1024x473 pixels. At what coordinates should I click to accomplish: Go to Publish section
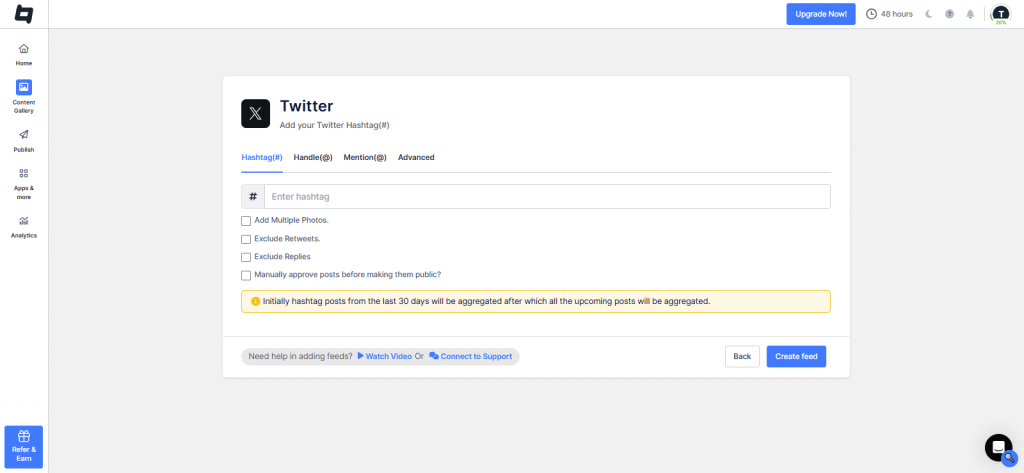pyautogui.click(x=24, y=140)
